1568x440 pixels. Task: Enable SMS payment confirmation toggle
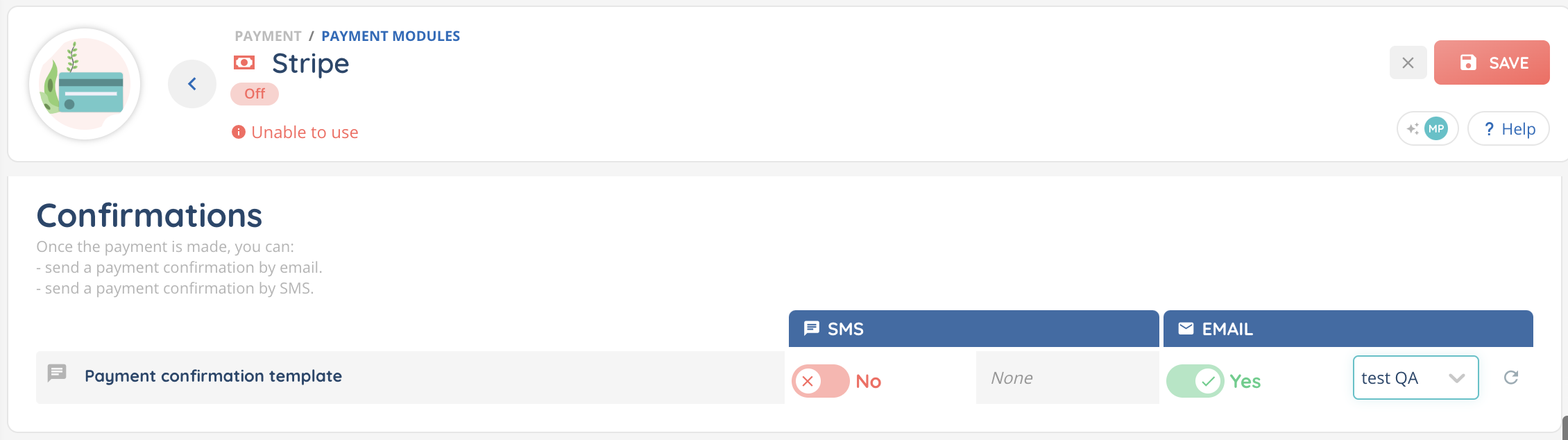point(821,381)
